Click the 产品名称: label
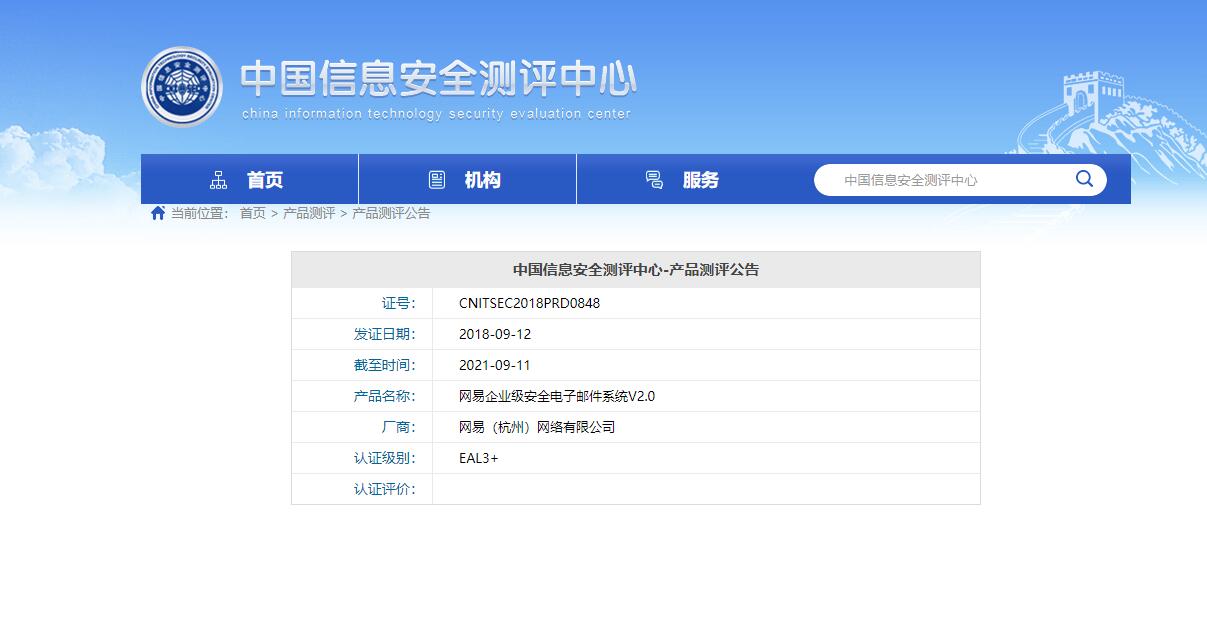Image resolution: width=1207 pixels, height=622 pixels. (x=384, y=396)
